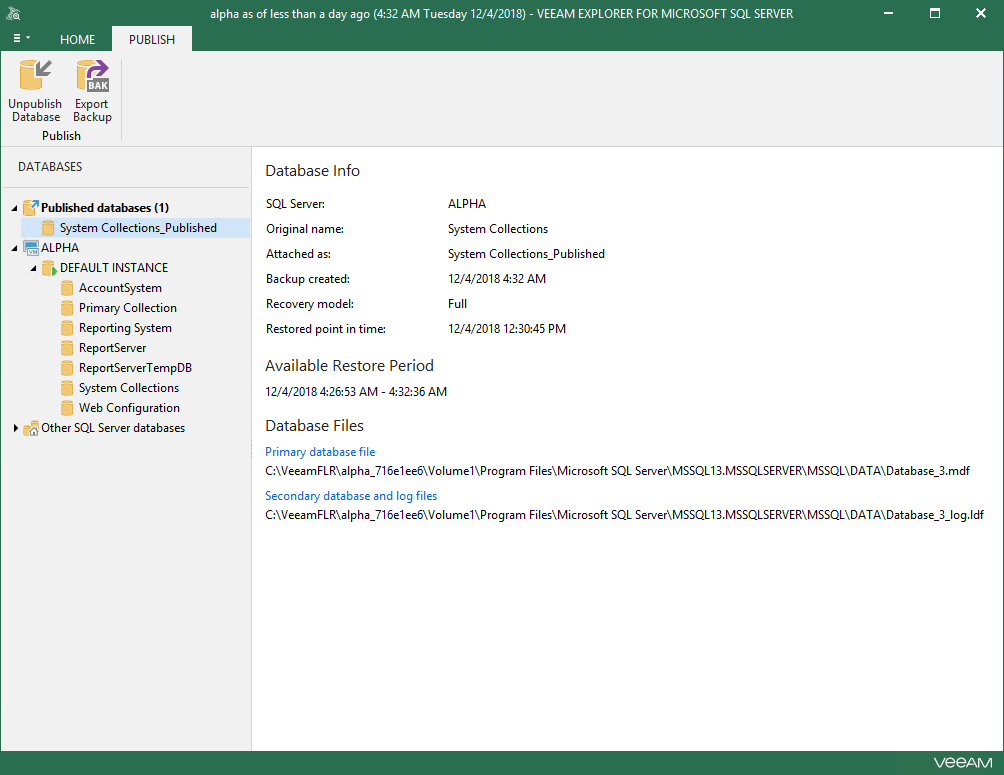Click the Web Configuration database icon
The image size is (1004, 775).
67,408
